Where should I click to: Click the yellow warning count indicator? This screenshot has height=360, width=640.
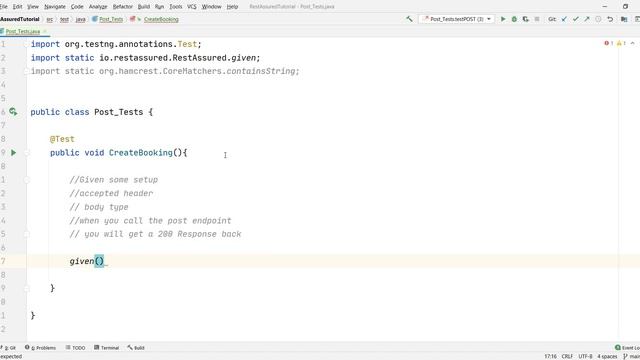pos(621,43)
